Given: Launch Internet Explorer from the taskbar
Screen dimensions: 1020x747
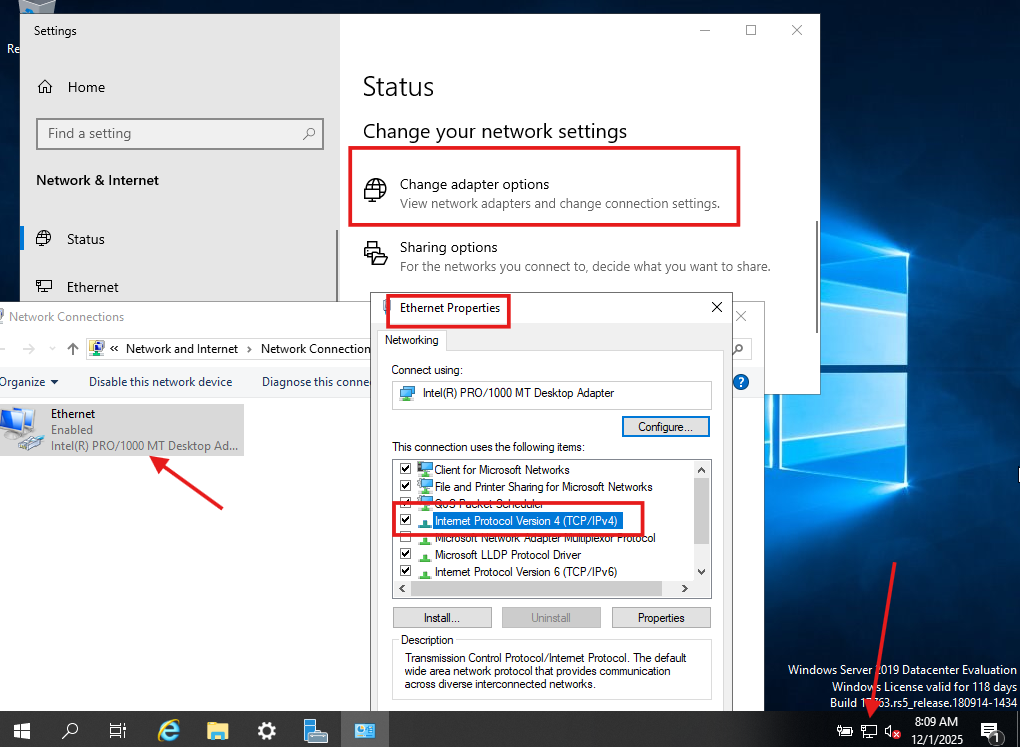Looking at the screenshot, I should pyautogui.click(x=168, y=730).
